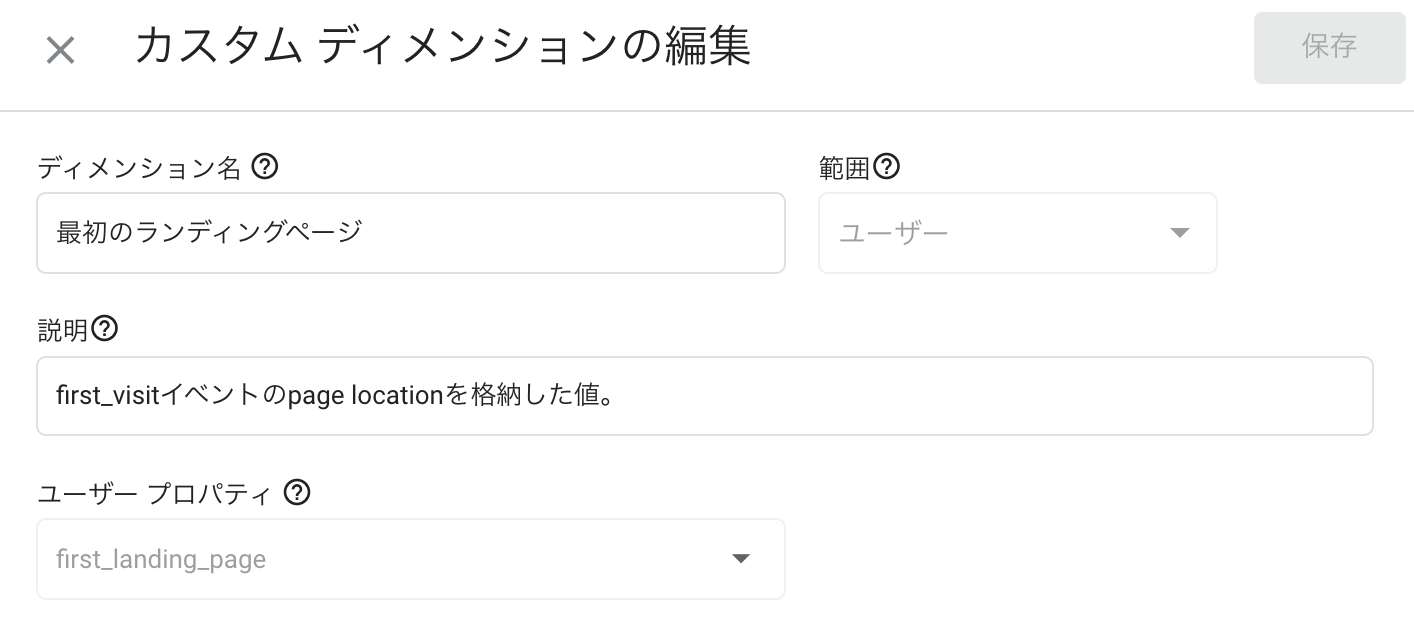Viewport: 1414px width, 632px height.
Task: Click the 最初のランディングページ text in name field
Action: pos(209,233)
